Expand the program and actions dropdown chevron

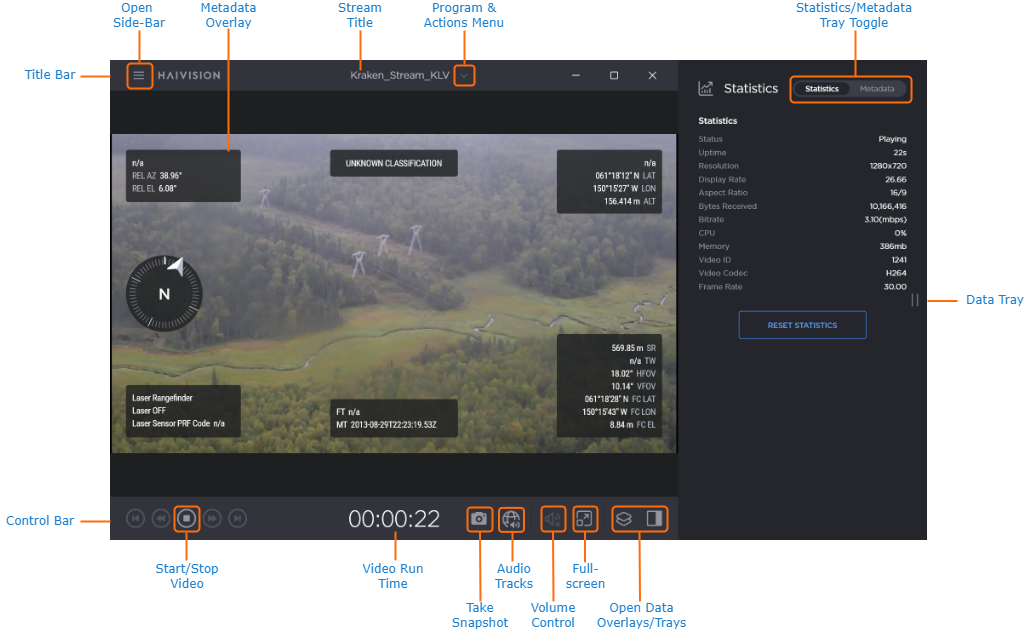pyautogui.click(x=464, y=76)
